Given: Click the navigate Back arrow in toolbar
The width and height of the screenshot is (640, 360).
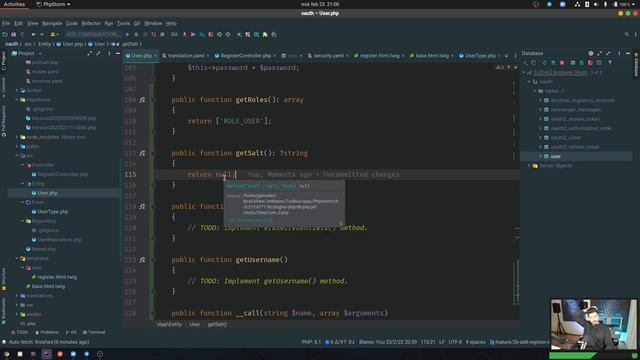Looking at the screenshot, I should [x=33, y=34].
